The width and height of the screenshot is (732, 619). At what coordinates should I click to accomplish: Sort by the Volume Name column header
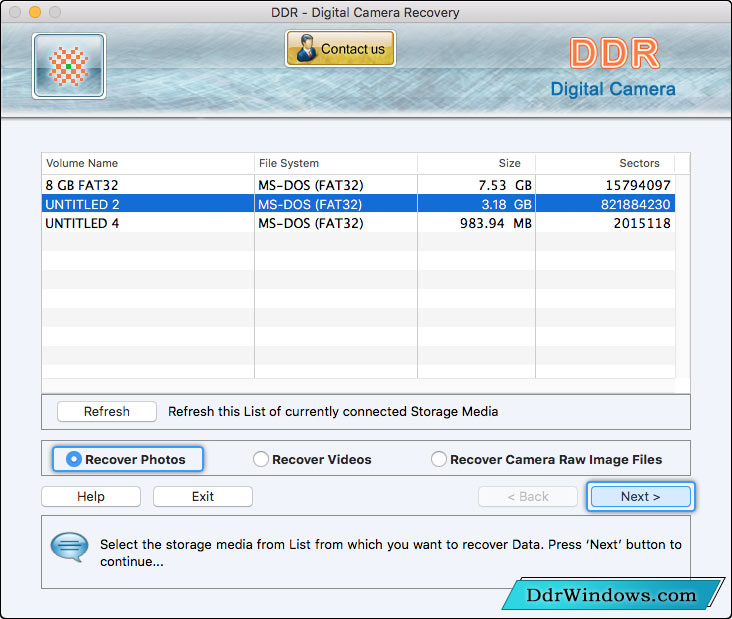tap(148, 163)
